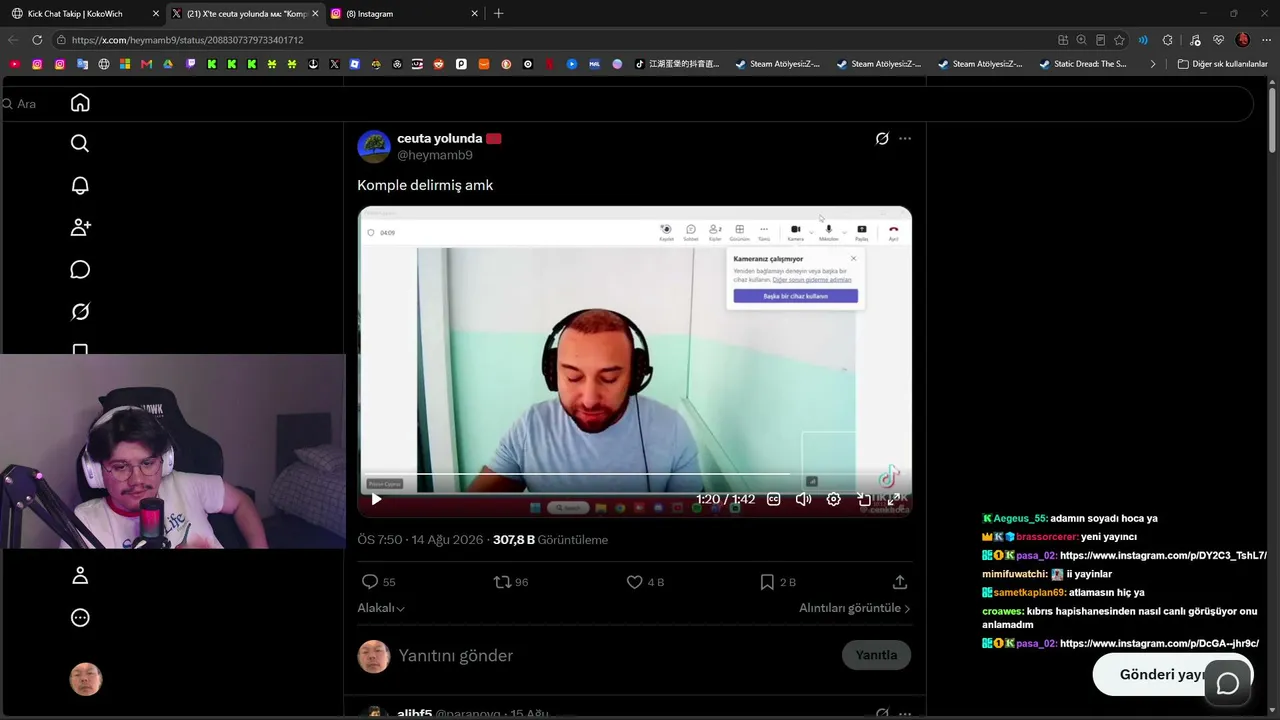Open Explore with sidebar magnifier icon
The image size is (1280, 720).
pos(80,143)
